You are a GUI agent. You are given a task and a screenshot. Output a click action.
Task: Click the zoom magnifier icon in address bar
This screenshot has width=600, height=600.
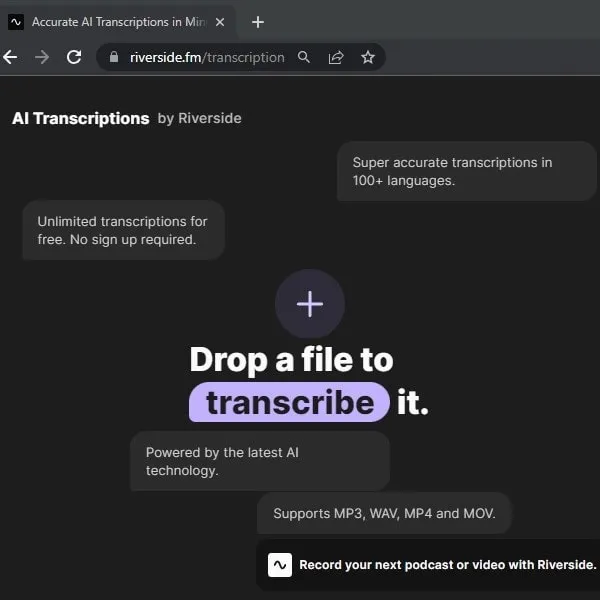pyautogui.click(x=304, y=57)
